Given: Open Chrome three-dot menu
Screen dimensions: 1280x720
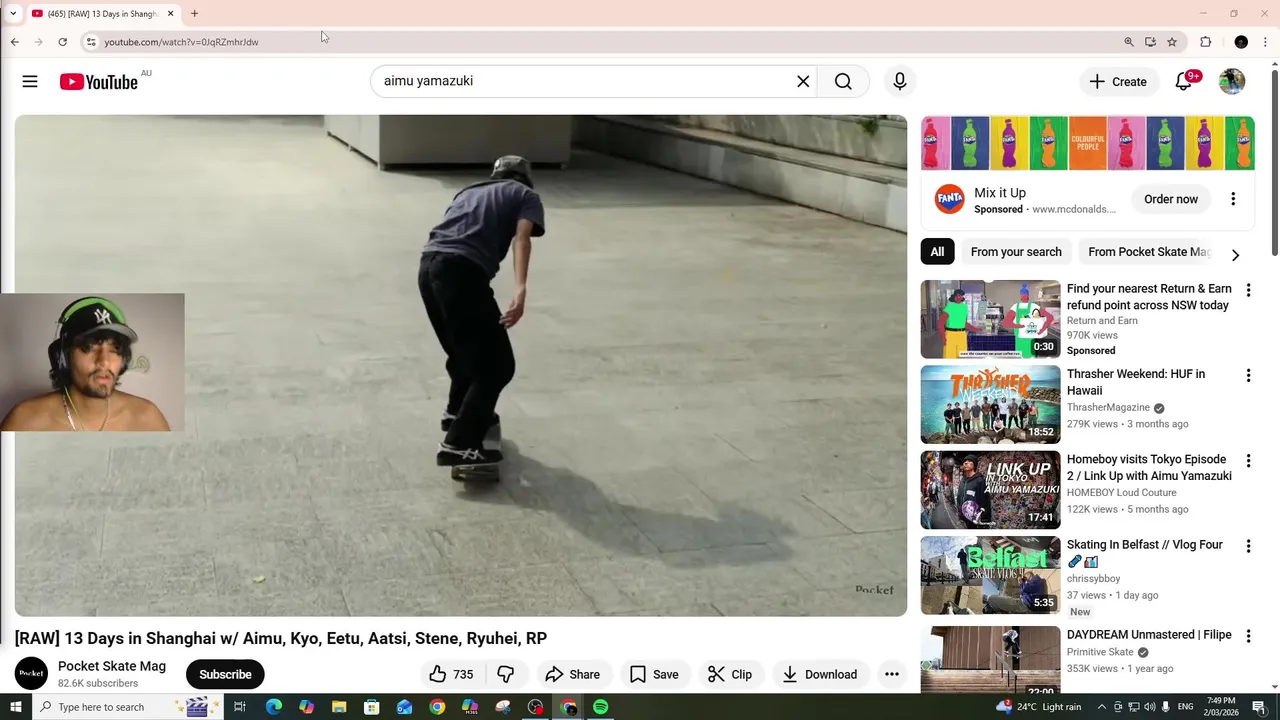Looking at the screenshot, I should 1266,42.
